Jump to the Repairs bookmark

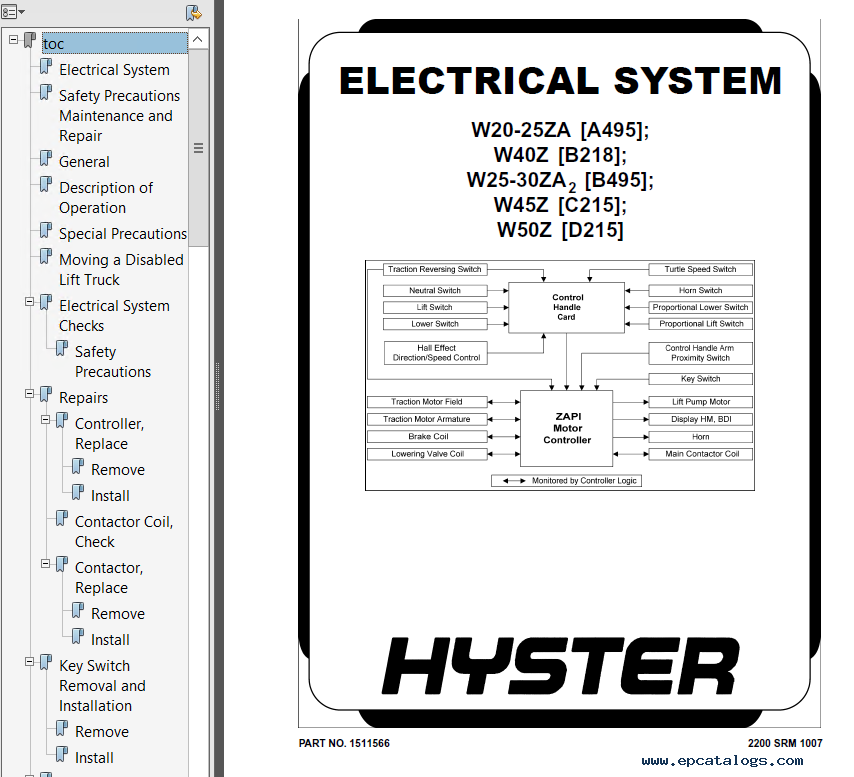[x=83, y=397]
